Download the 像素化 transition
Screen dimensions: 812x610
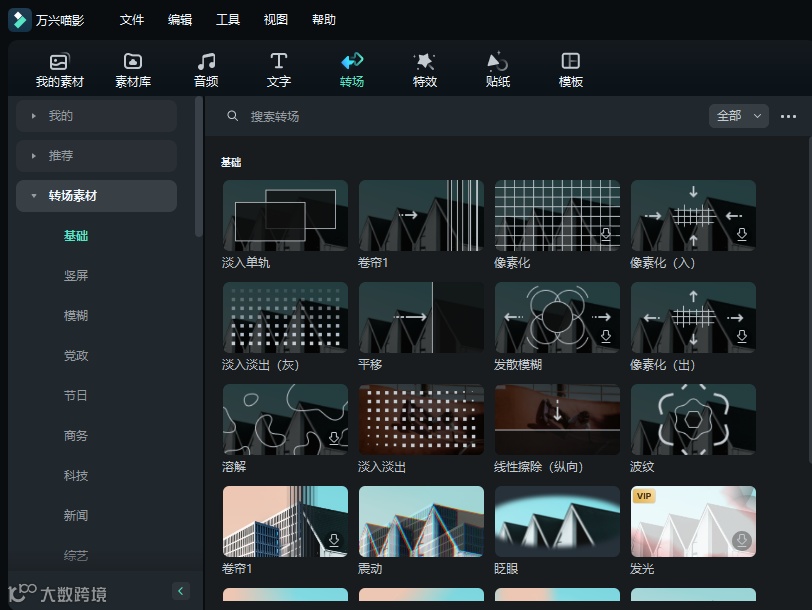click(606, 235)
